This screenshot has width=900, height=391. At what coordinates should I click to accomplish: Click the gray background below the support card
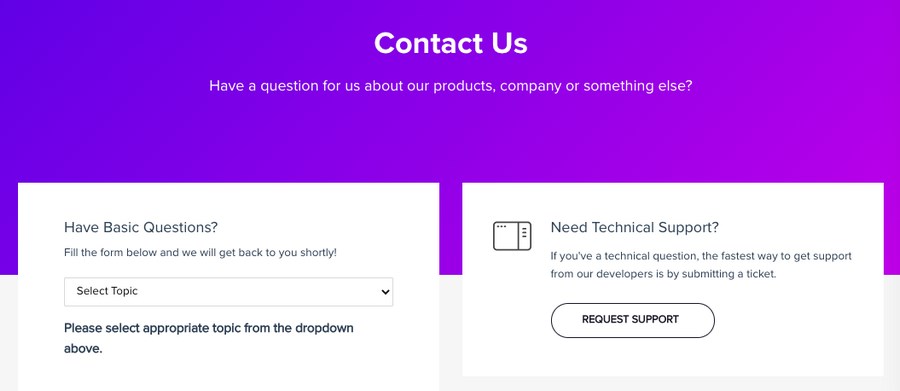[x=673, y=384]
